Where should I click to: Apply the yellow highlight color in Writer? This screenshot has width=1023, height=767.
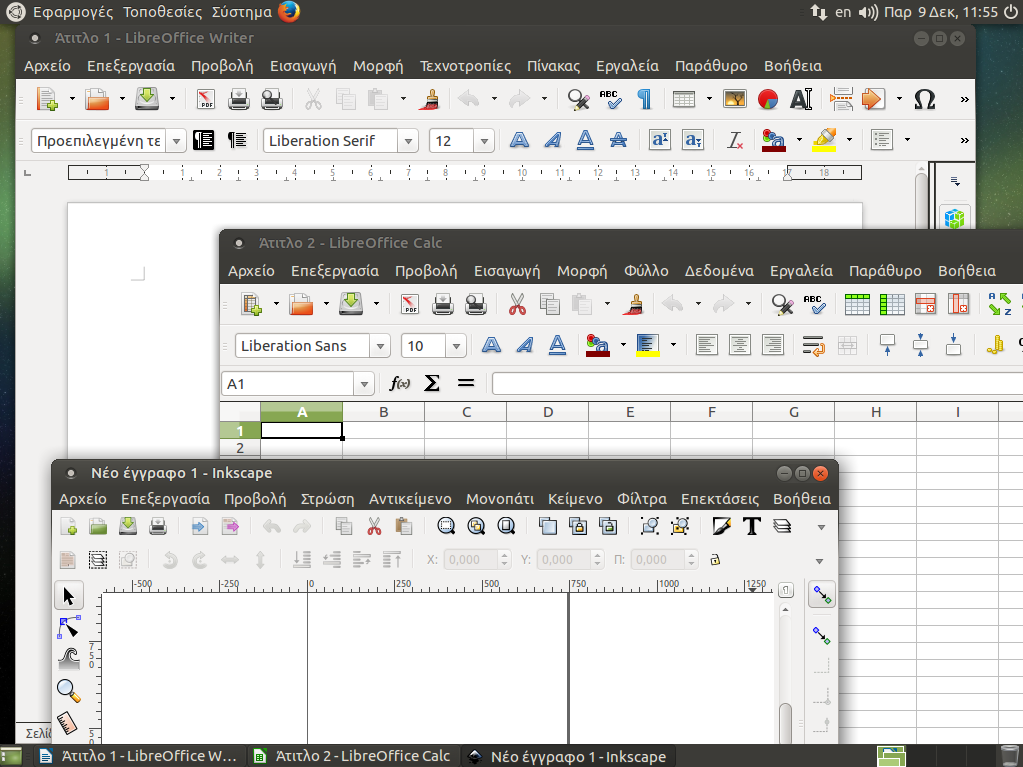coord(824,140)
